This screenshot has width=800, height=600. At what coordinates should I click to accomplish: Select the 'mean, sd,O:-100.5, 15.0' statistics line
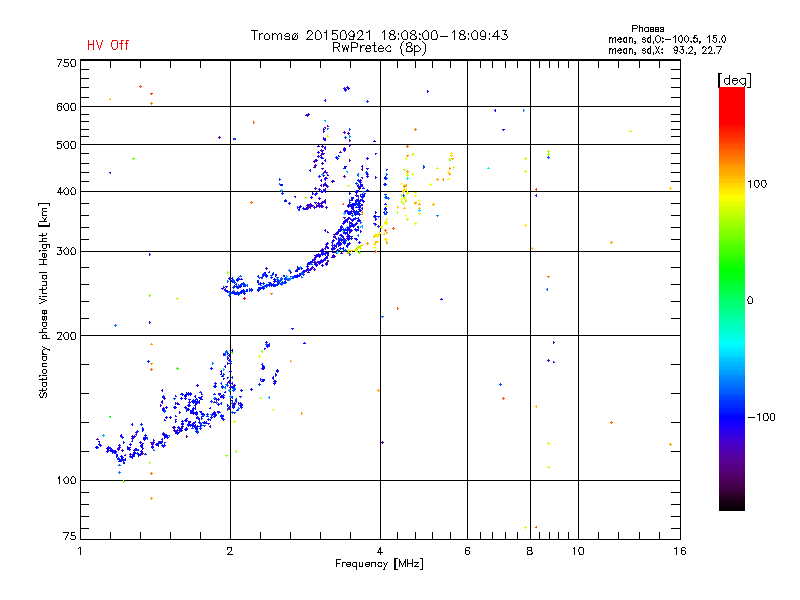pyautogui.click(x=667, y=39)
